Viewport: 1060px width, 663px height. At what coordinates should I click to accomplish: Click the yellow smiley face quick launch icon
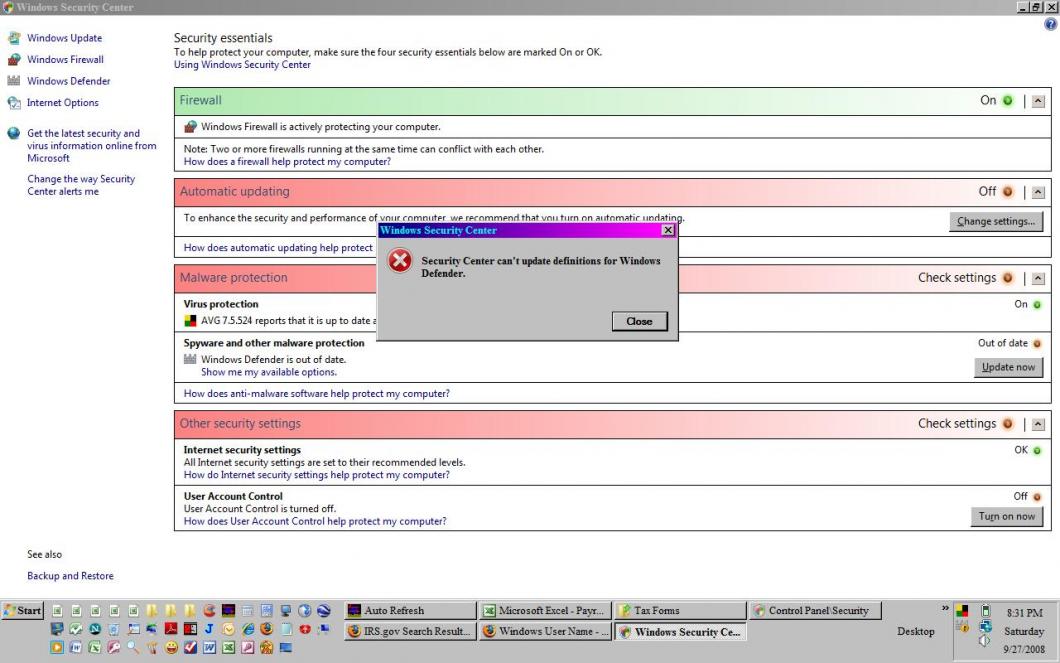[171, 647]
